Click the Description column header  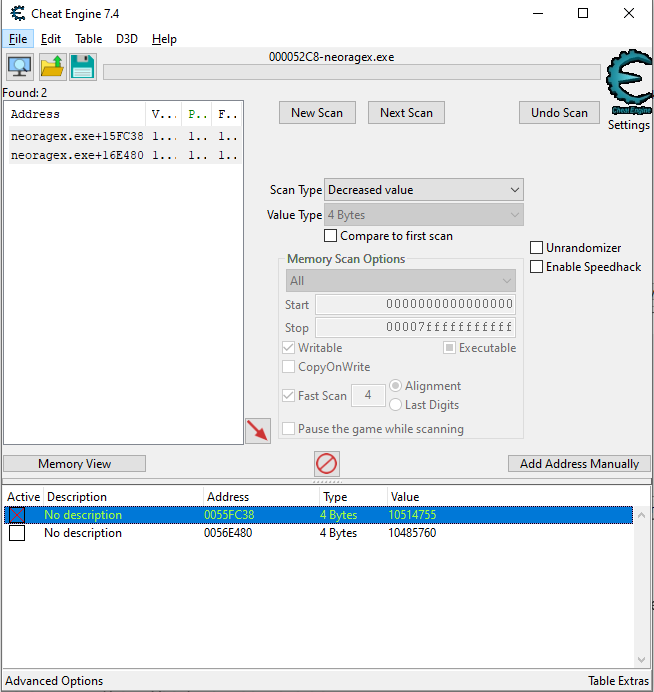coord(124,497)
